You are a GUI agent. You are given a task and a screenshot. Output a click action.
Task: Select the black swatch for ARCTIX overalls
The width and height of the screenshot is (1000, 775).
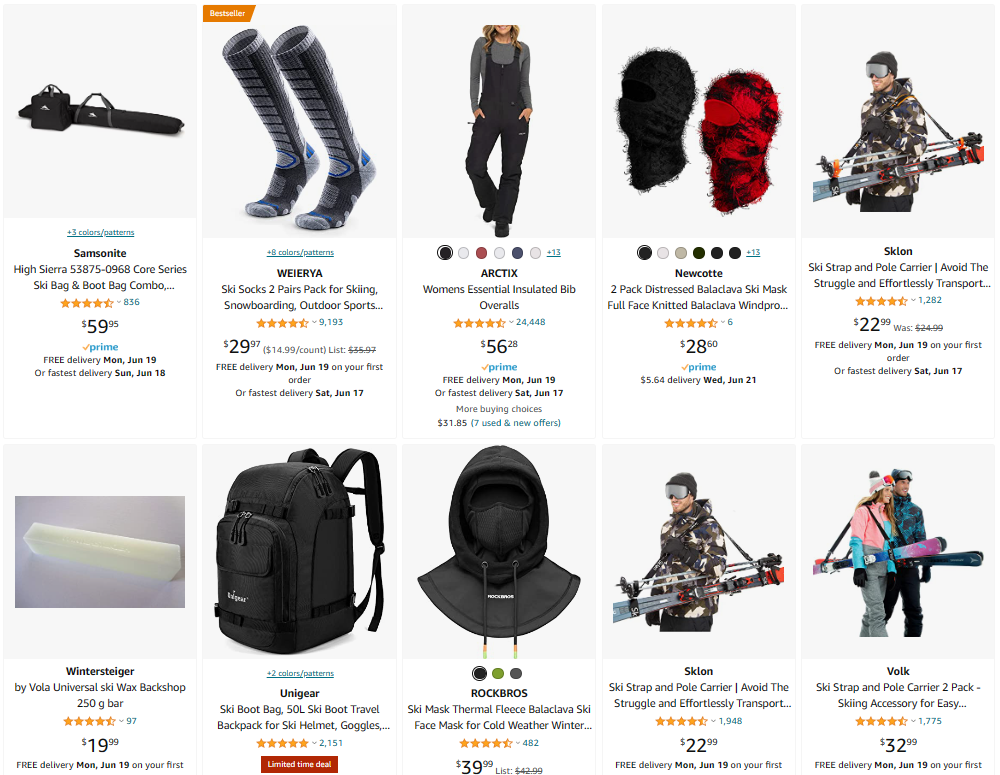[445, 253]
